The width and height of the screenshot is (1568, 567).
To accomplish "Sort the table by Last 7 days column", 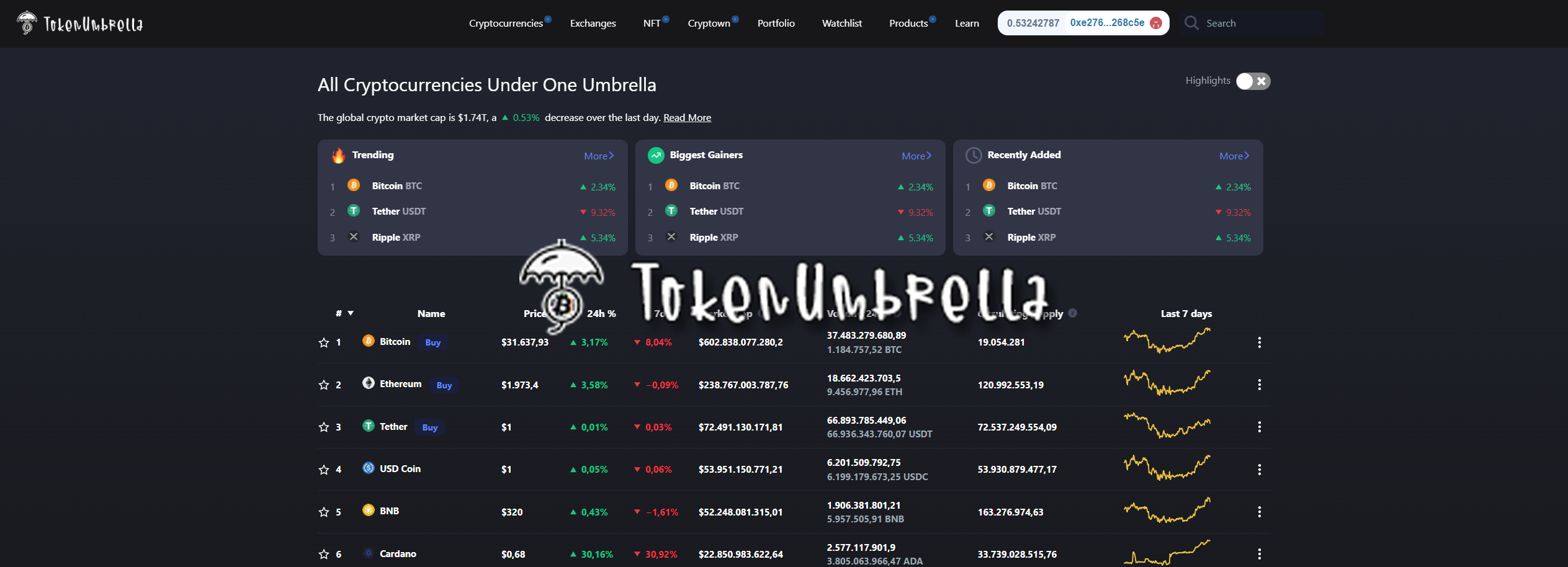I will point(1186,313).
